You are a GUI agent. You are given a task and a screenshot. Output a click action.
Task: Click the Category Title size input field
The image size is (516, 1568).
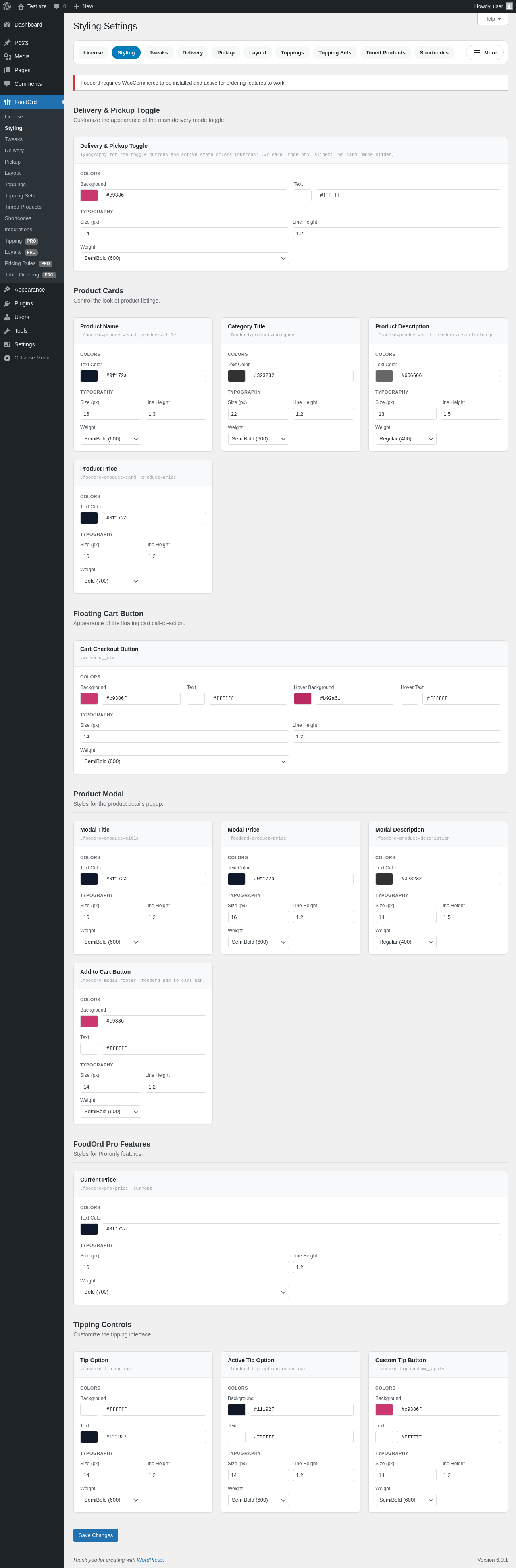pyautogui.click(x=258, y=414)
